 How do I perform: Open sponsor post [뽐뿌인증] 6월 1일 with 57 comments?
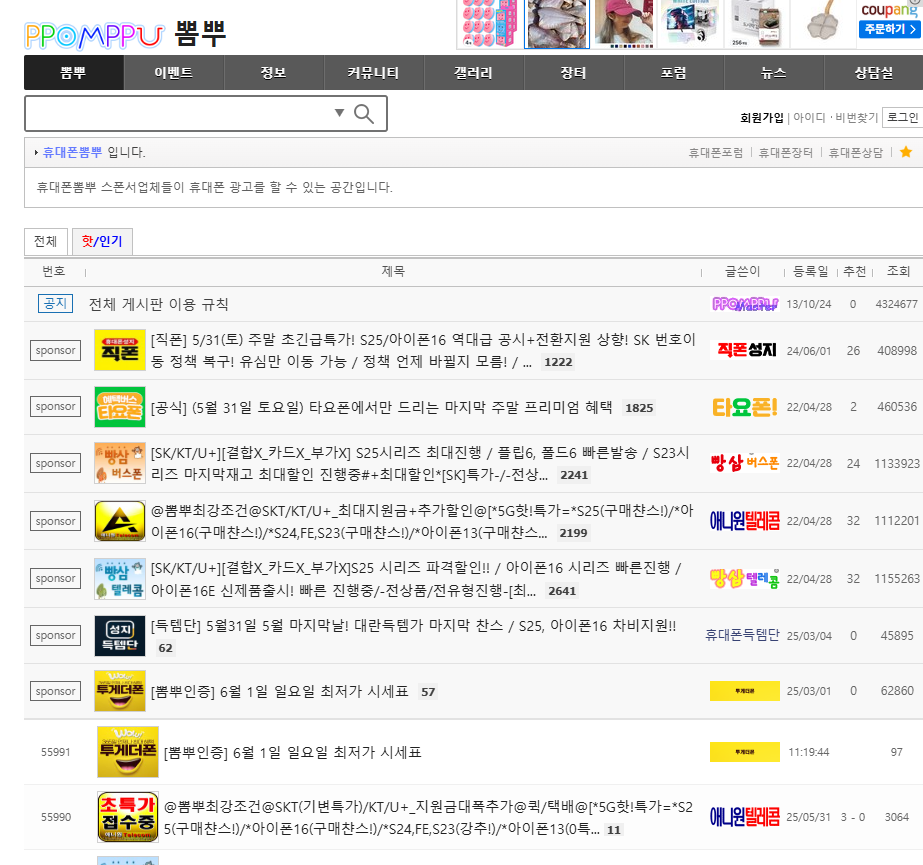pyautogui.click(x=280, y=691)
